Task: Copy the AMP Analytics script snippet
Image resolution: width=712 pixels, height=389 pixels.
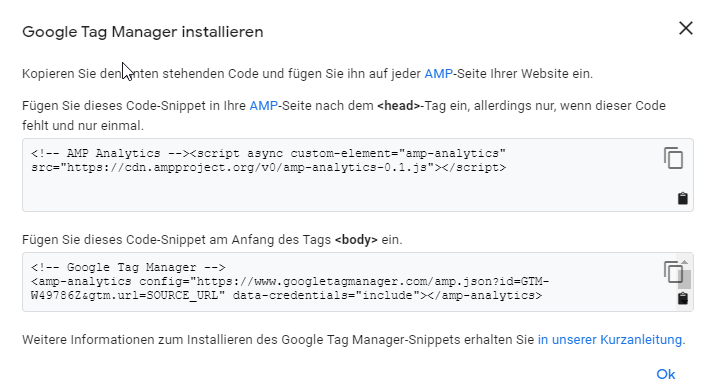Action: [x=673, y=158]
